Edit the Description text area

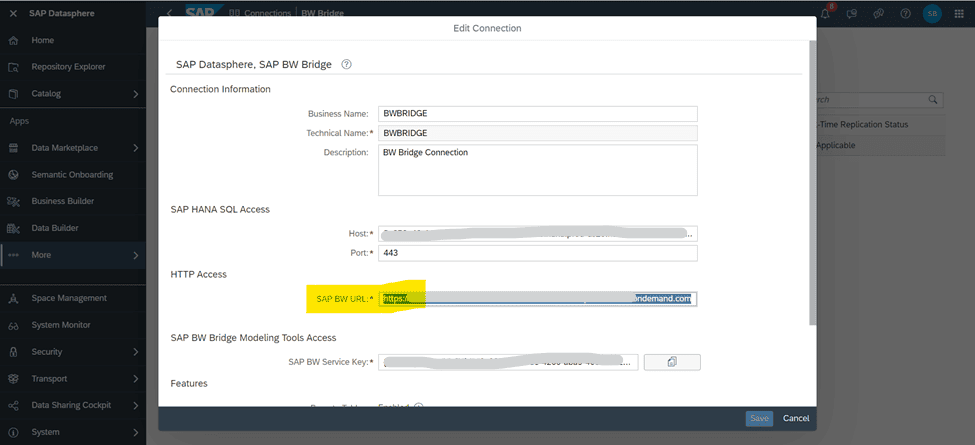(538, 170)
